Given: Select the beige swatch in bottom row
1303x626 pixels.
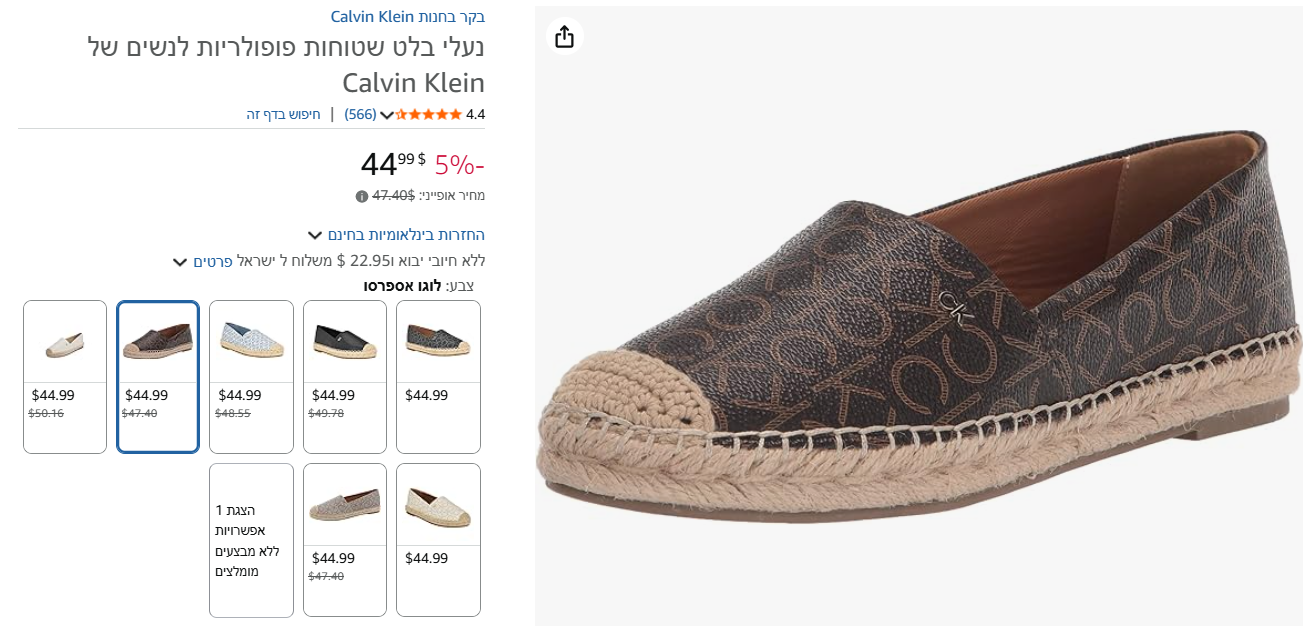Looking at the screenshot, I should pyautogui.click(x=439, y=539).
